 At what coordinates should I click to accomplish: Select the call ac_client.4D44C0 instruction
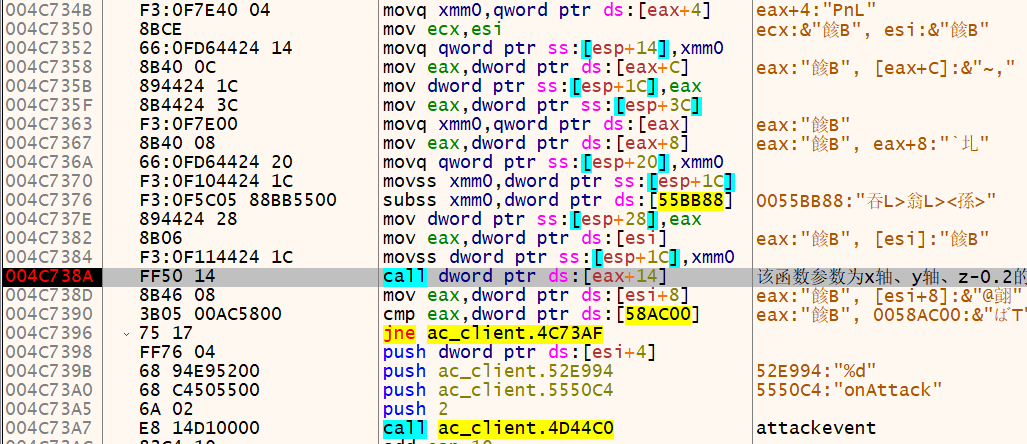(x=498, y=428)
